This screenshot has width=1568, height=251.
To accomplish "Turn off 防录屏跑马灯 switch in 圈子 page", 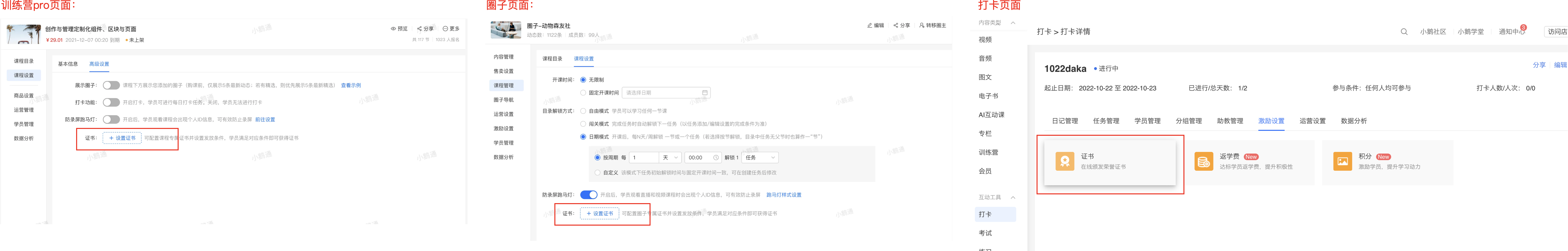I will (x=589, y=195).
